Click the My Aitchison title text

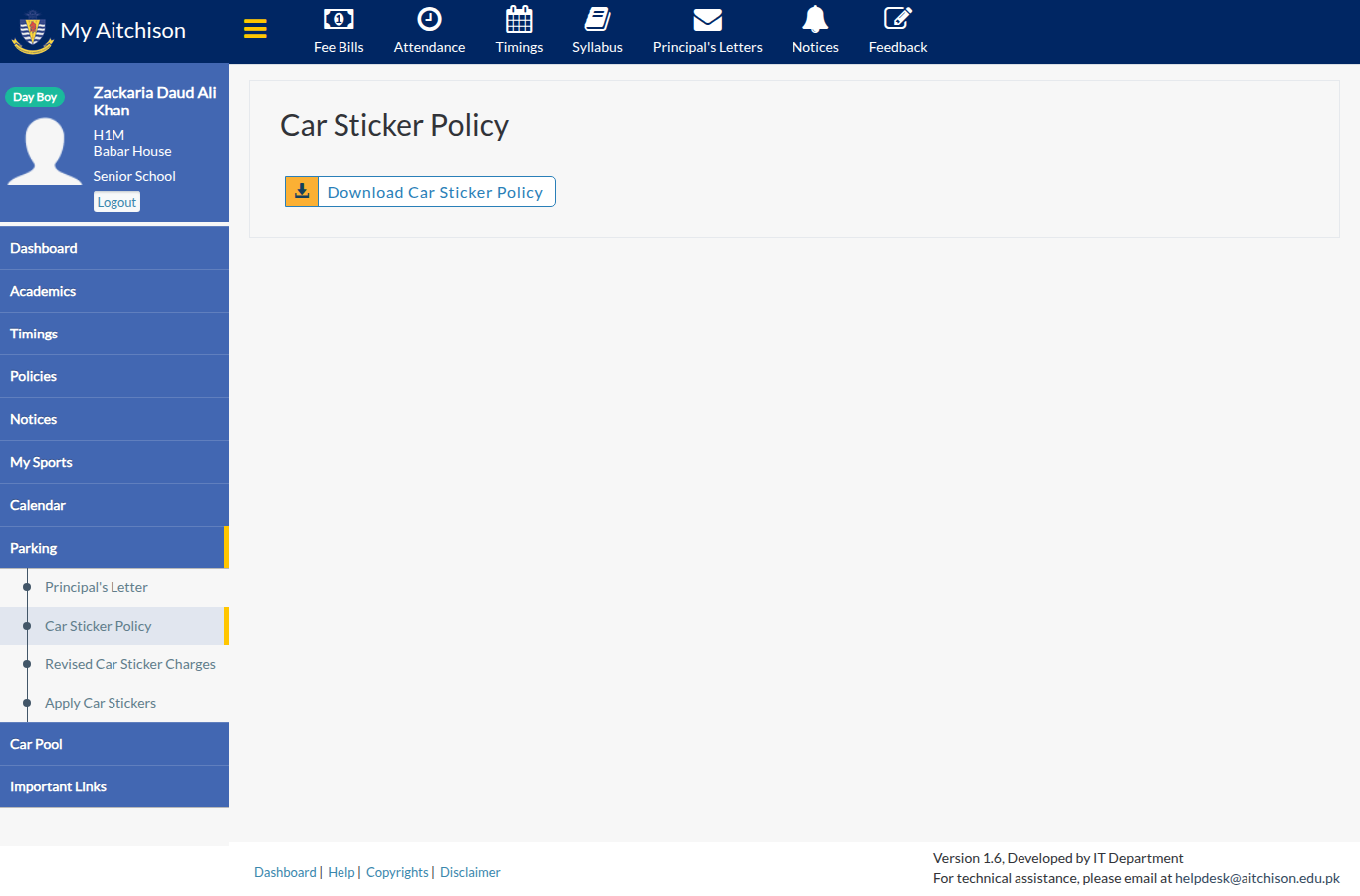pyautogui.click(x=123, y=31)
